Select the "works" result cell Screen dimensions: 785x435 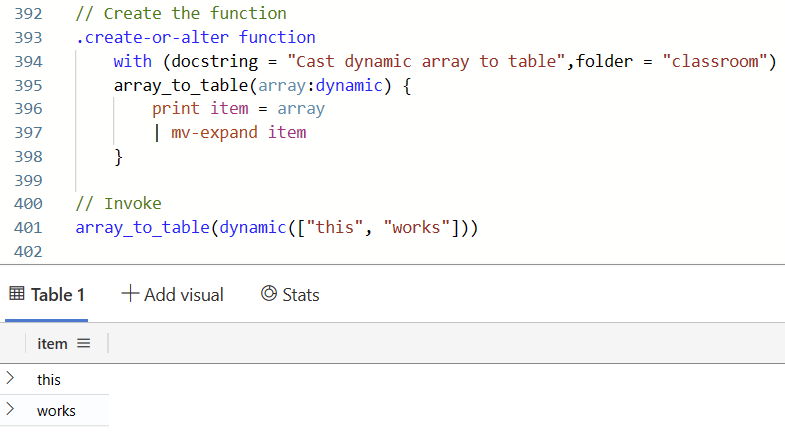coord(56,411)
